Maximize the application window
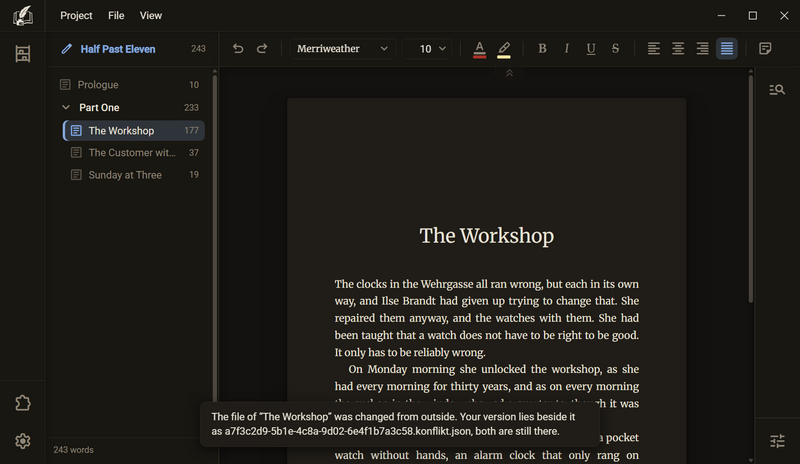This screenshot has width=800, height=464. 753,16
